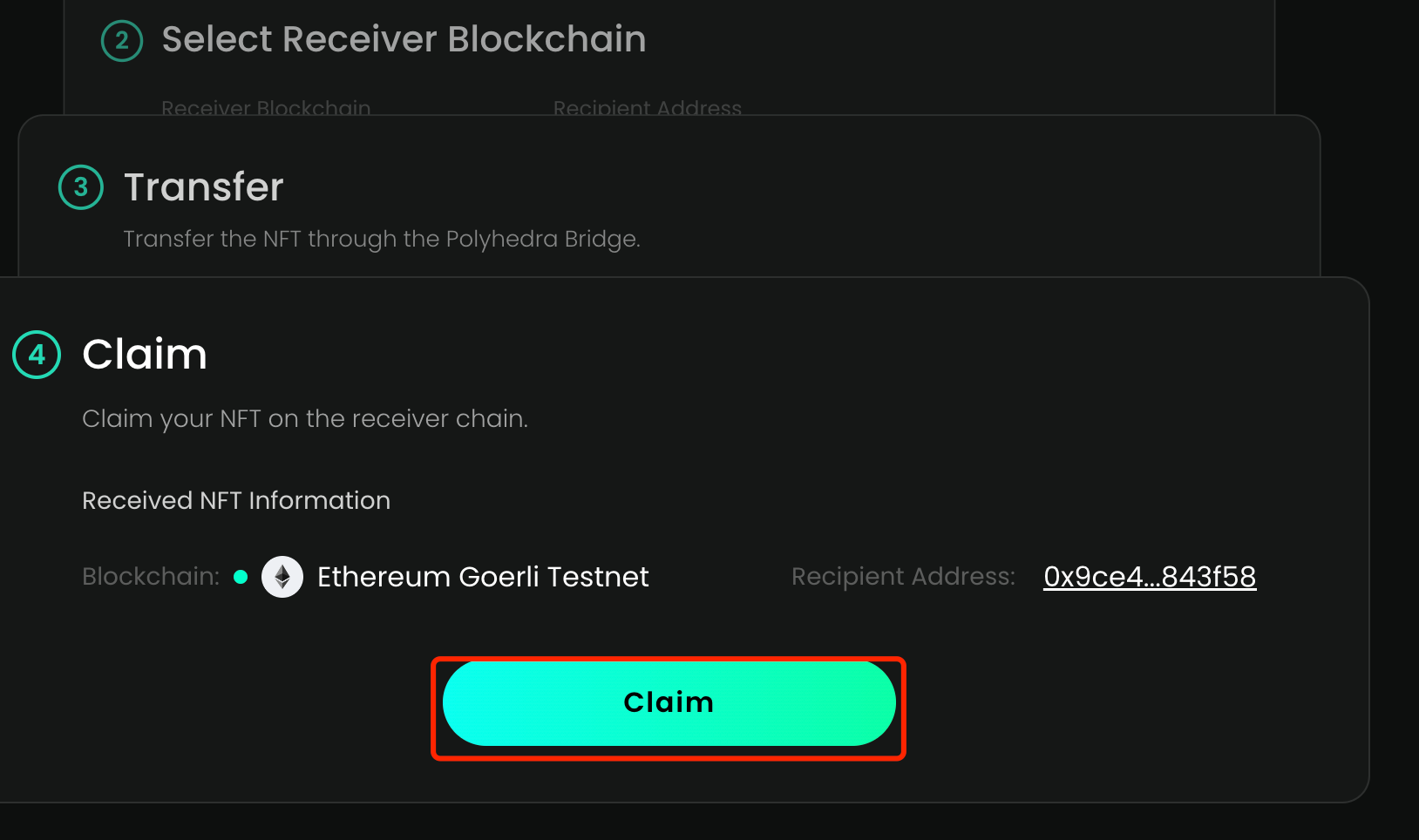Click "Claim your NFT on the receiver chain" text
Screen dimensions: 1419x840
[x=305, y=419]
